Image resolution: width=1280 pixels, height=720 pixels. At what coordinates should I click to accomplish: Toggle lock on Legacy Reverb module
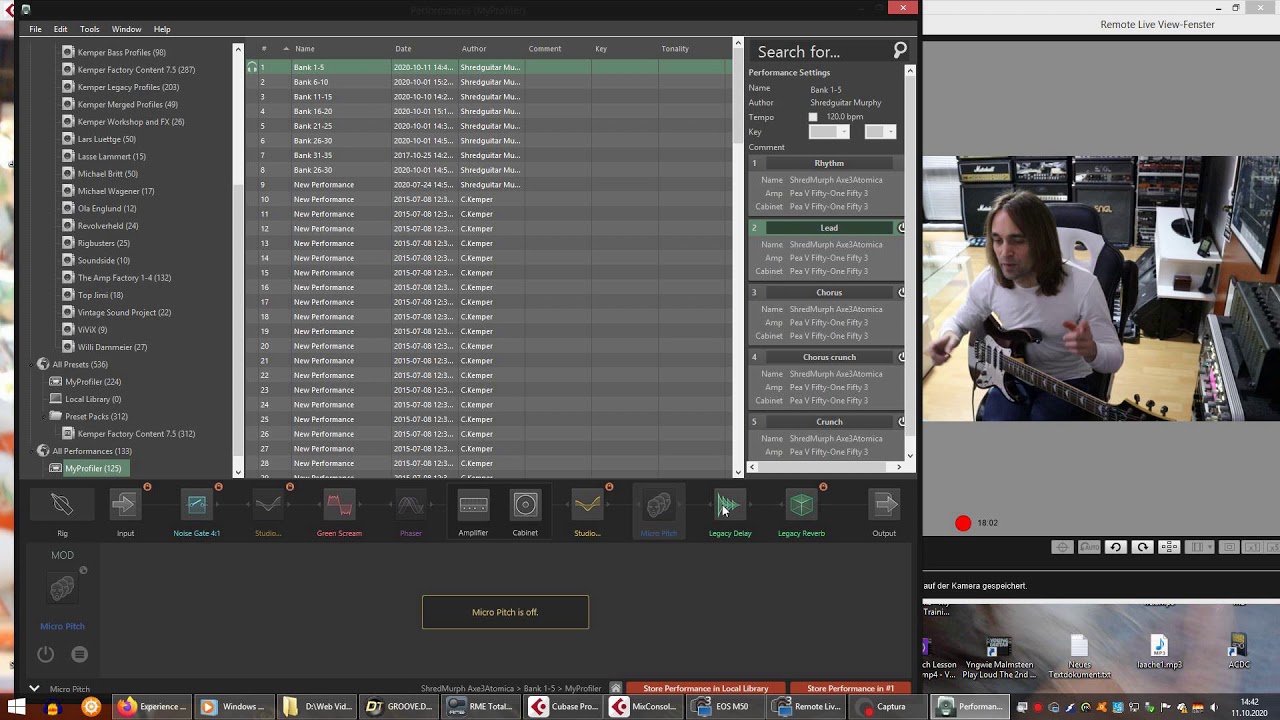click(823, 487)
